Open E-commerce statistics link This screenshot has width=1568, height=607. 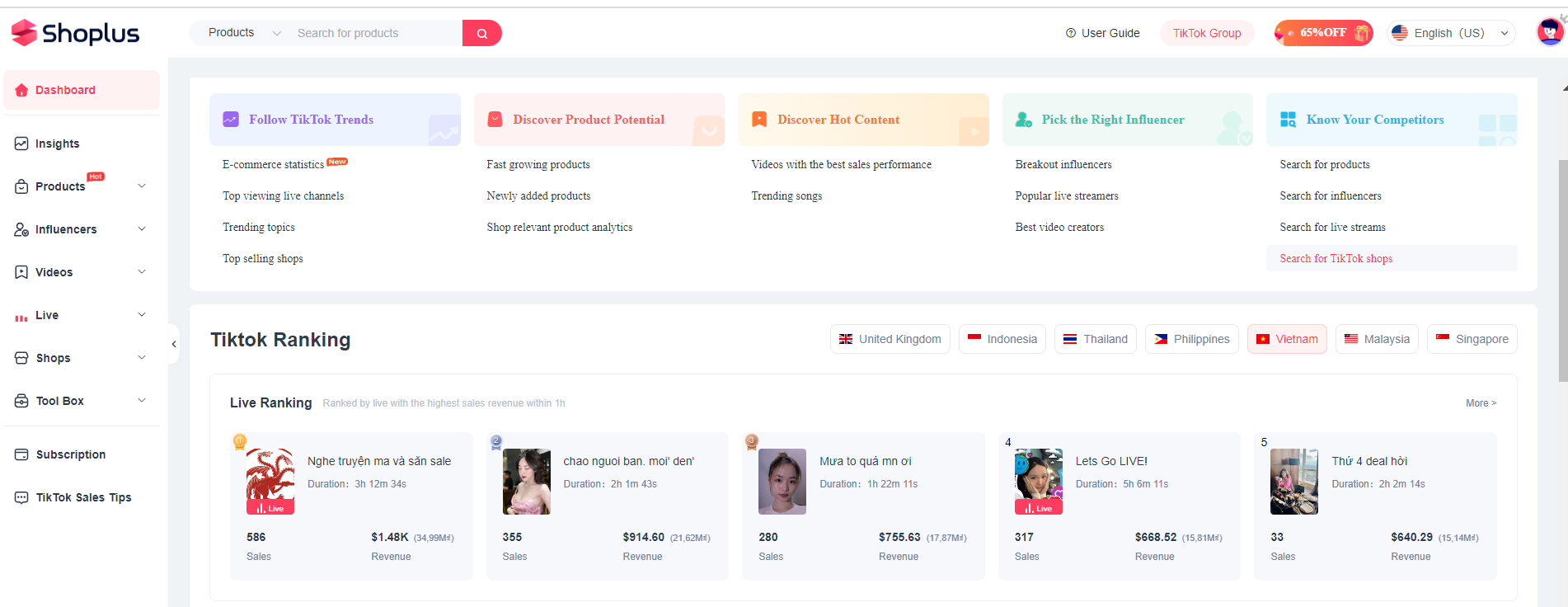click(x=273, y=165)
